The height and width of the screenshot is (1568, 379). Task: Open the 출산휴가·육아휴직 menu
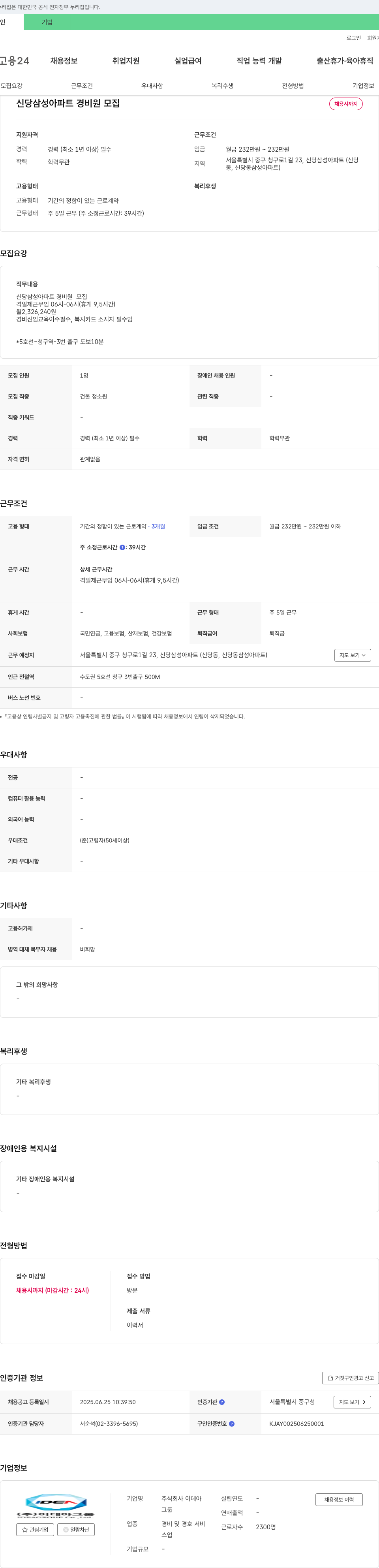345,61
